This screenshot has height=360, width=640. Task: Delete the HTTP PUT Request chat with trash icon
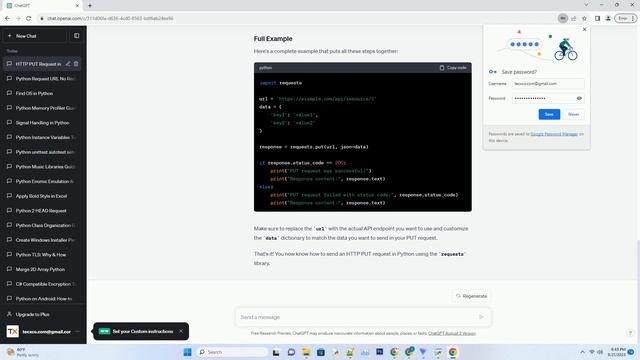click(76, 64)
